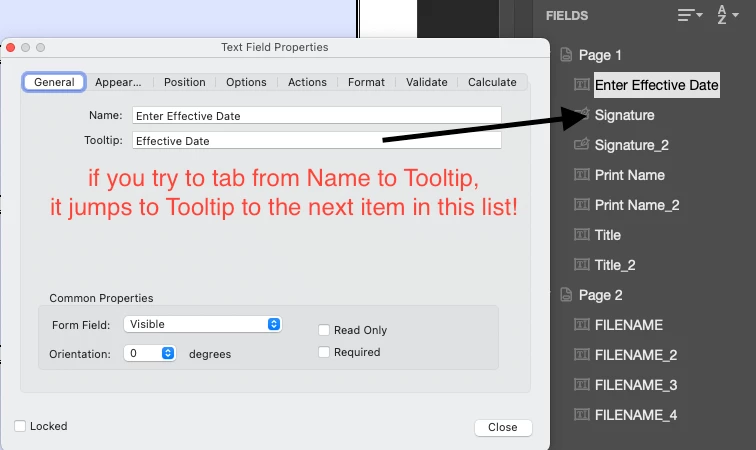Select the Signature field in list
Viewport: 756px width, 450px height.
(x=624, y=115)
